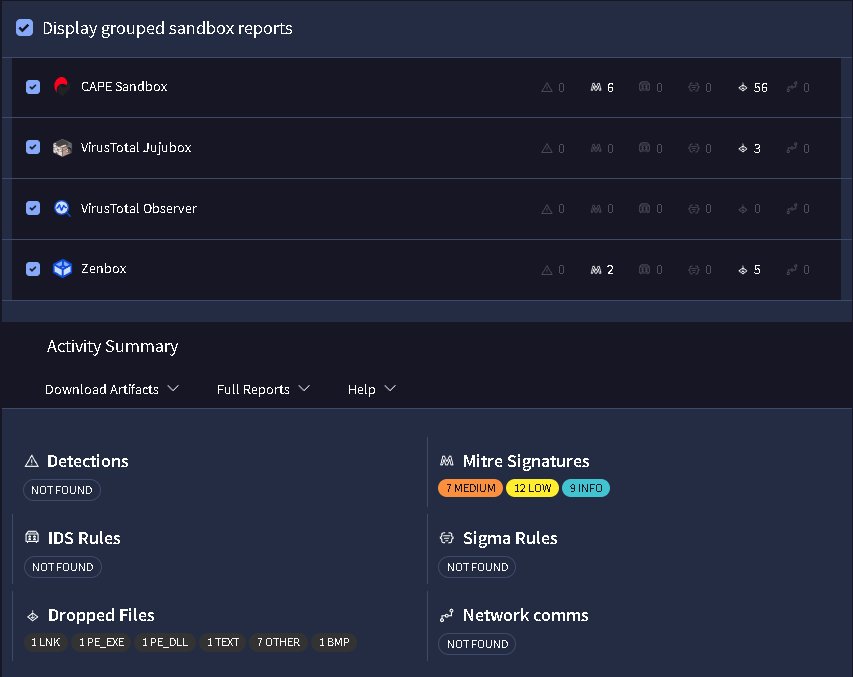
Task: Click NOT FOUND under Network comms
Action: [477, 644]
